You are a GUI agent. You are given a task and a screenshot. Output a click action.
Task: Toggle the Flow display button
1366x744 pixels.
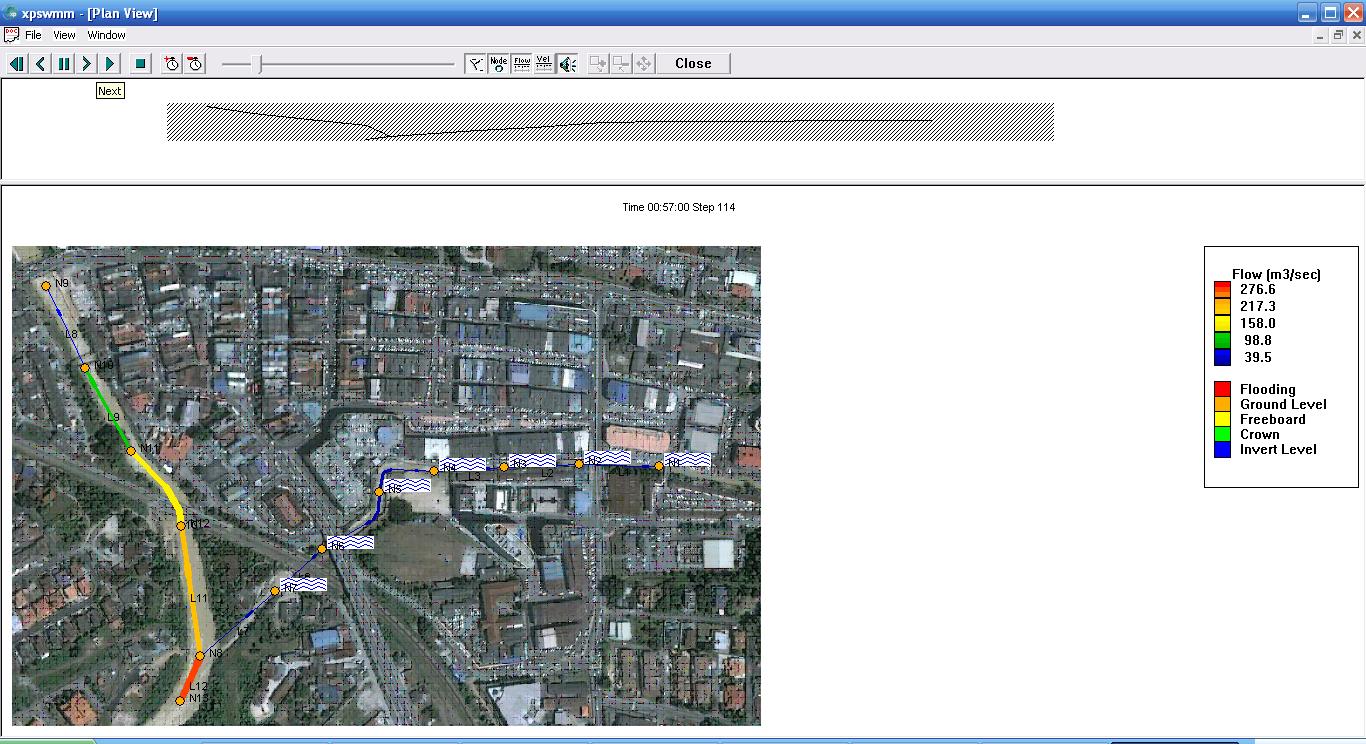tap(522, 64)
